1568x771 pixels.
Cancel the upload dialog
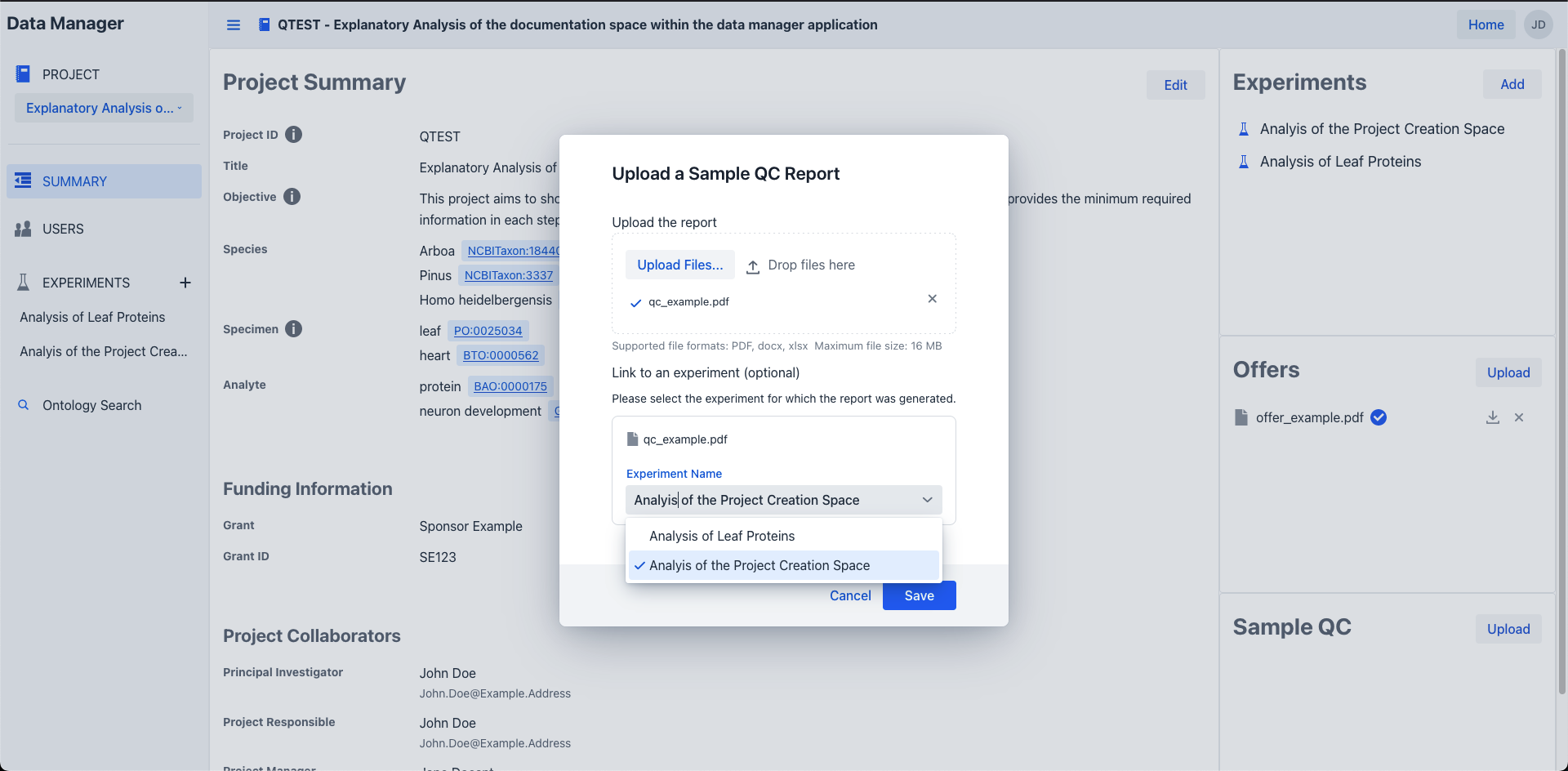(850, 595)
